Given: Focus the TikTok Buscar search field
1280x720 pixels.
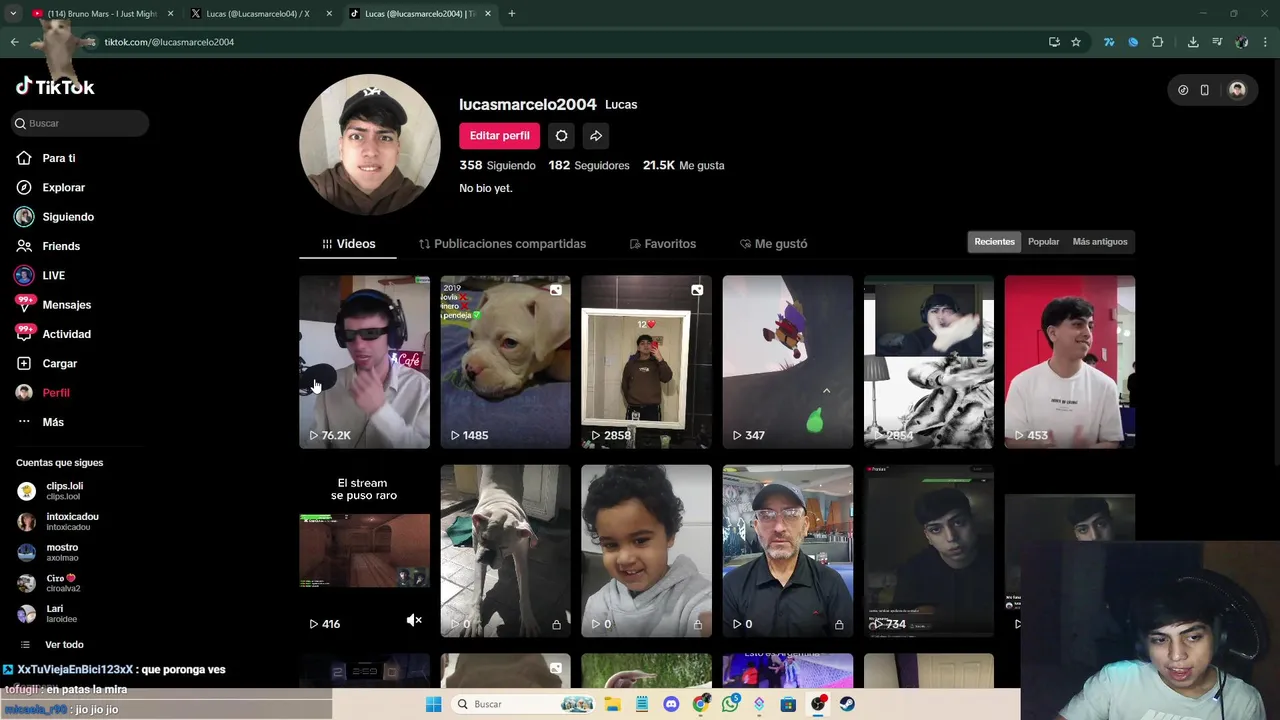Looking at the screenshot, I should coord(80,123).
